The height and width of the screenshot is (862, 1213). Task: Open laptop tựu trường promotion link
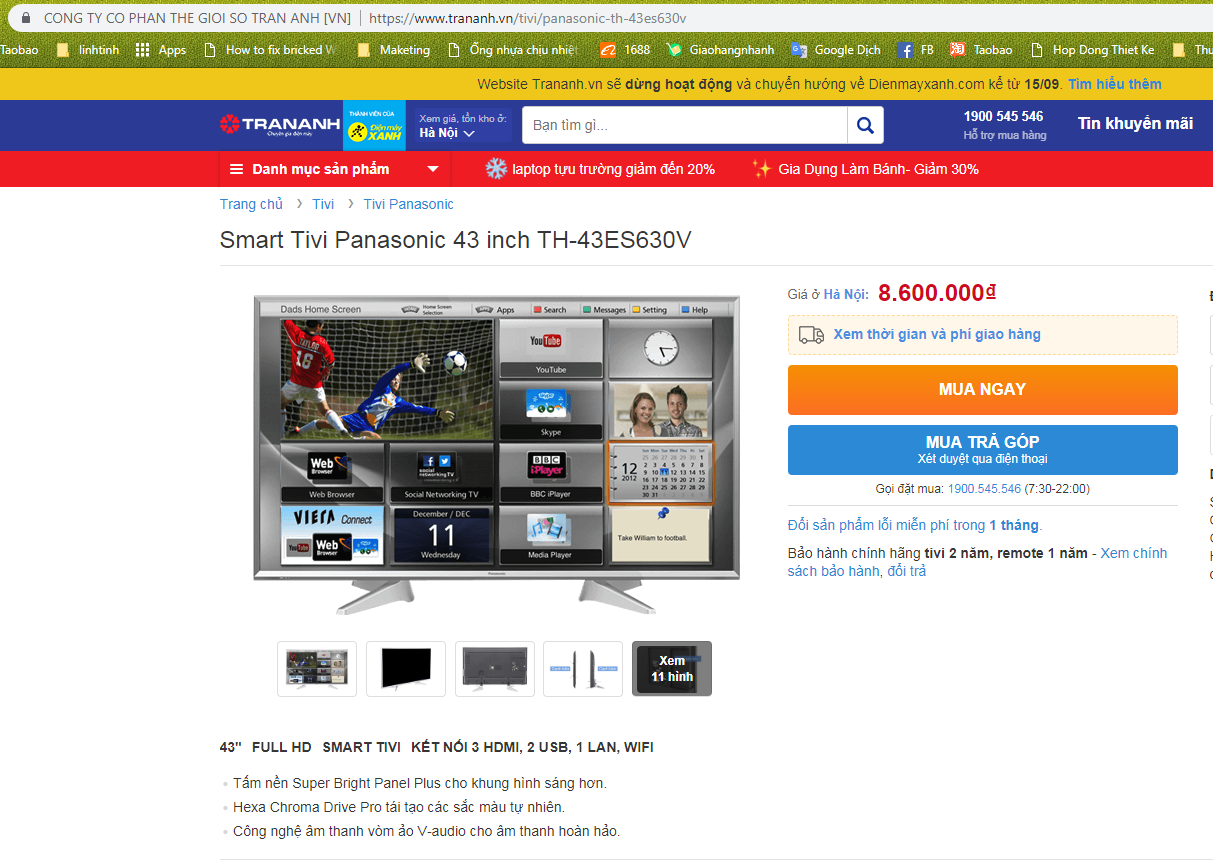600,169
